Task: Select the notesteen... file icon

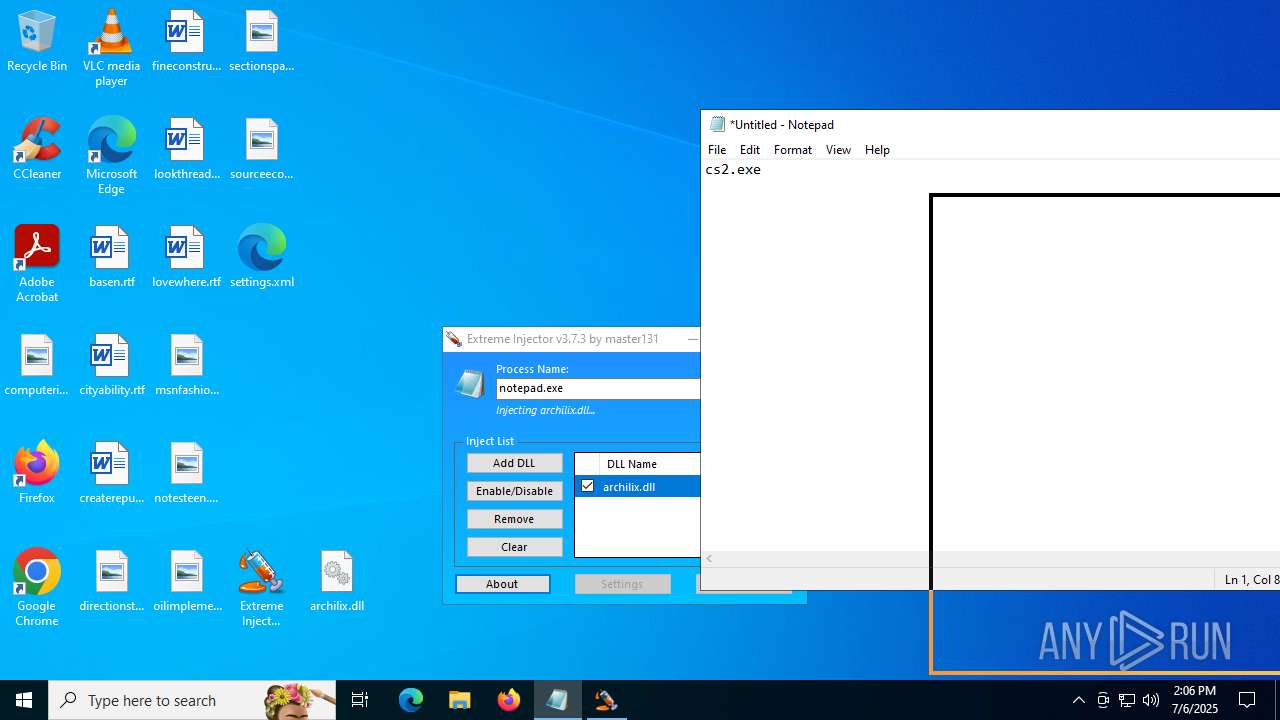Action: pyautogui.click(x=186, y=474)
